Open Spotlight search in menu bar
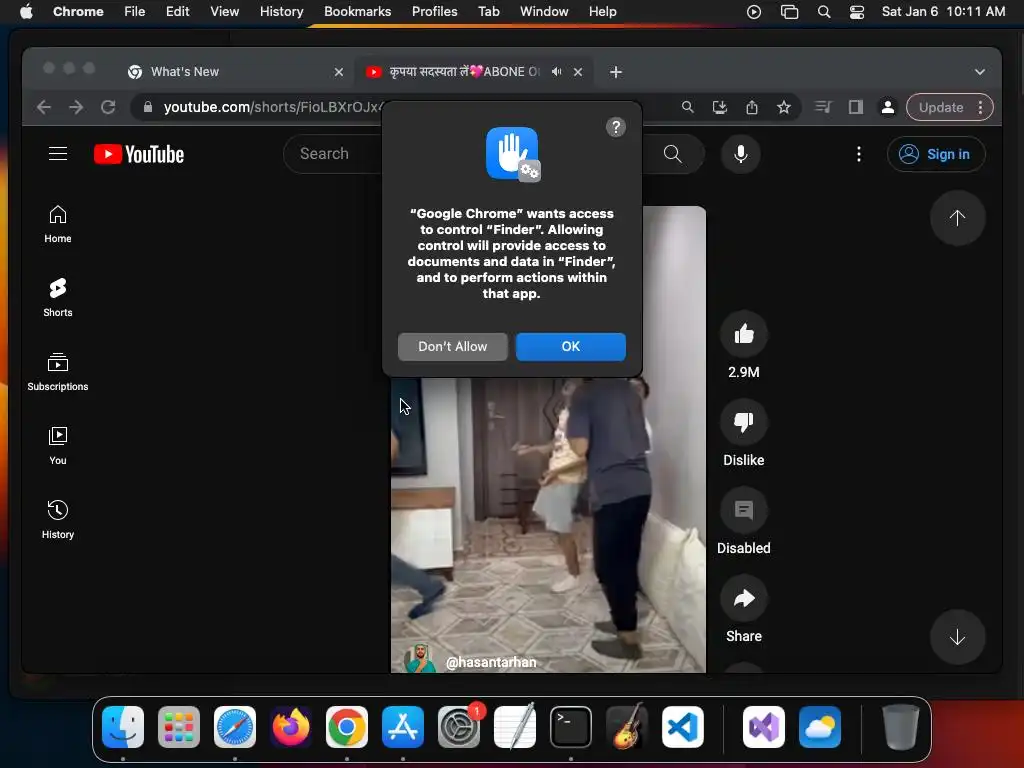1024x768 pixels. click(x=824, y=12)
